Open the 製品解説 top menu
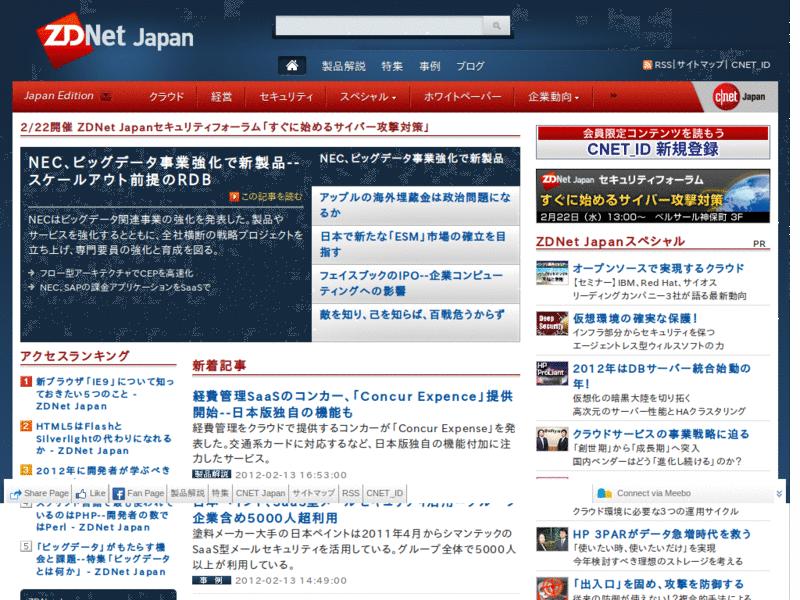The height and width of the screenshot is (600, 800). [x=343, y=66]
